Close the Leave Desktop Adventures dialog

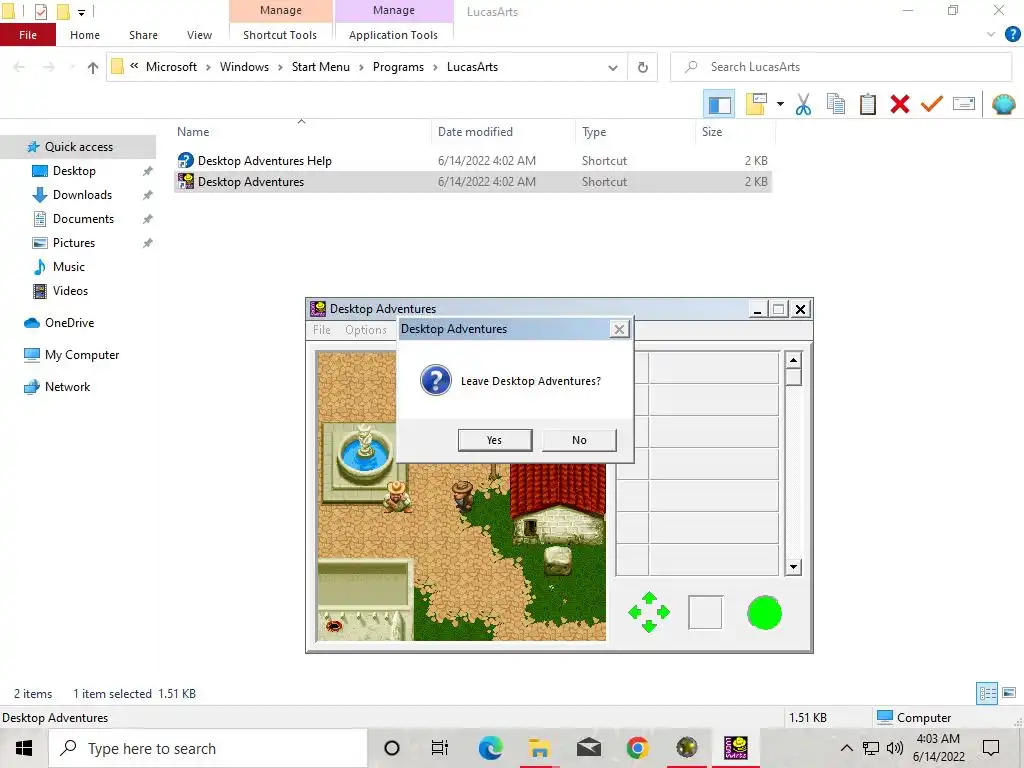pos(618,329)
